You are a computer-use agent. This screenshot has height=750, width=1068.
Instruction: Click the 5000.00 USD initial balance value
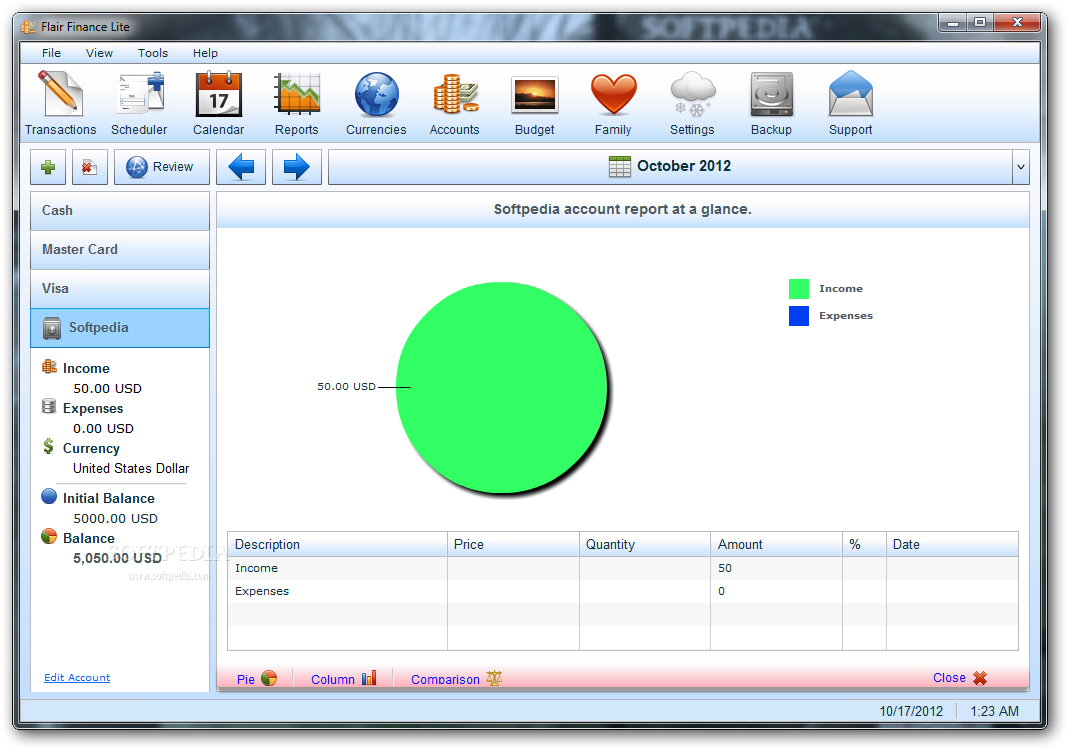coord(115,518)
